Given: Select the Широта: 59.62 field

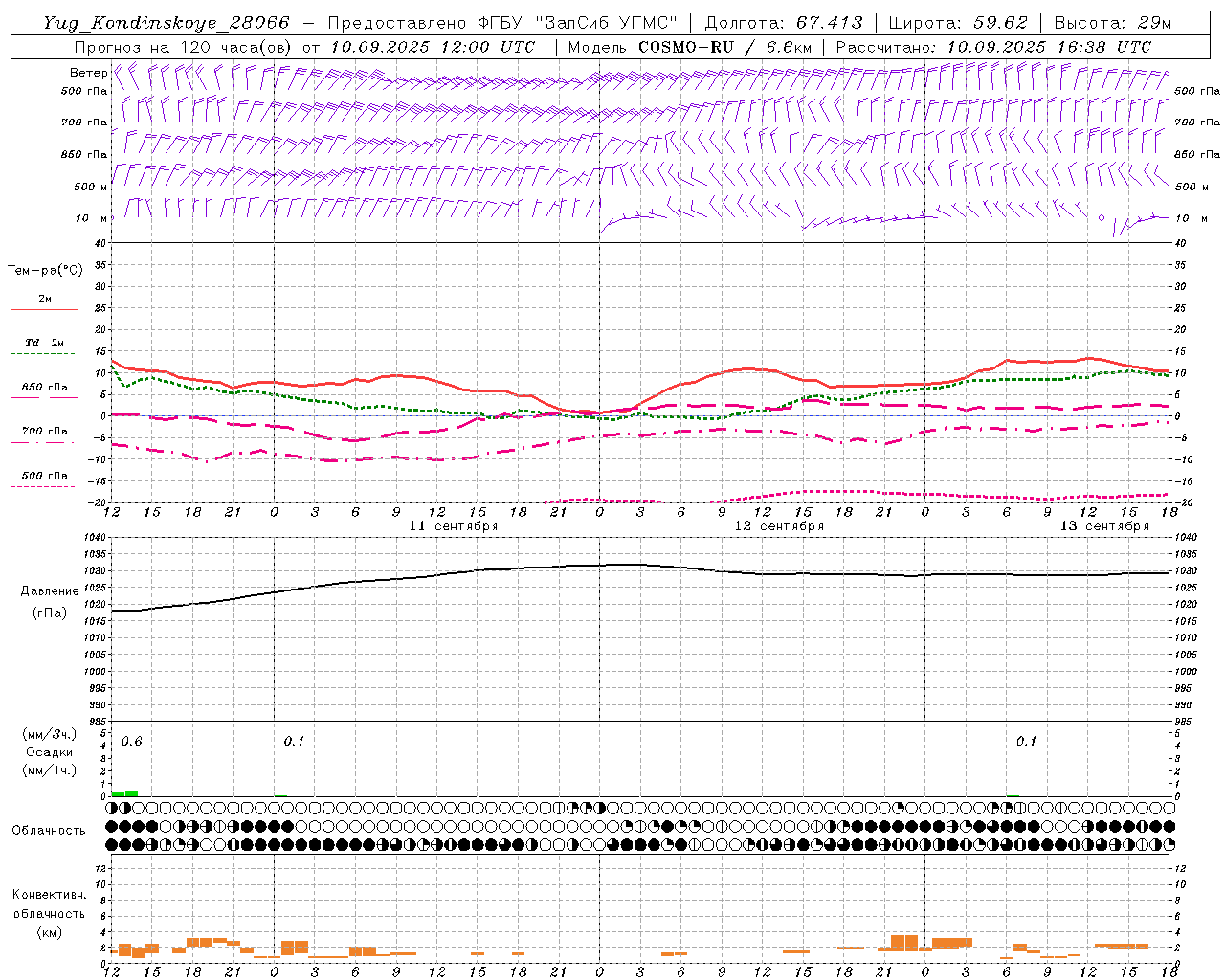Looking at the screenshot, I should (x=958, y=23).
